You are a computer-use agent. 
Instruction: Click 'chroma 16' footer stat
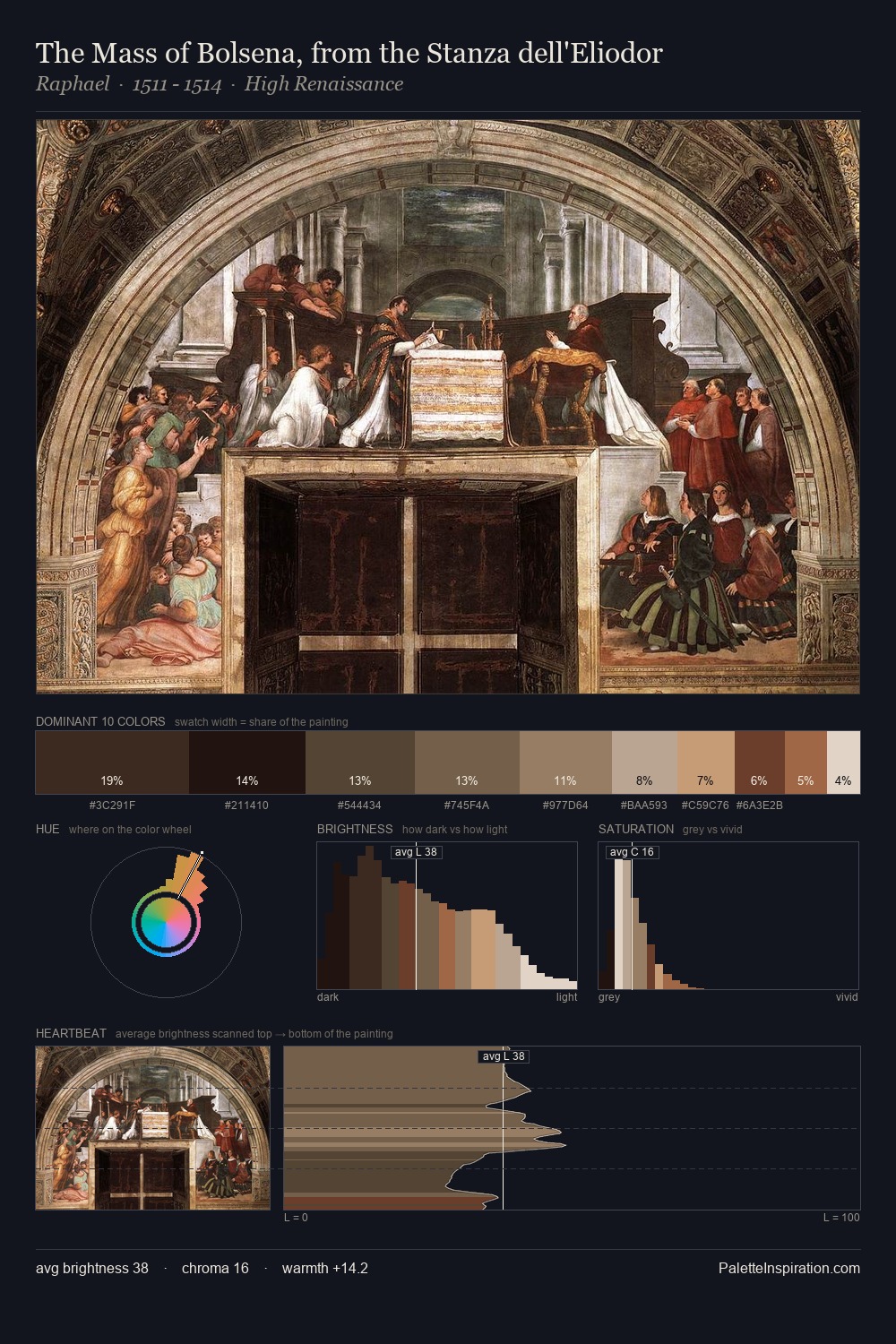(215, 1268)
